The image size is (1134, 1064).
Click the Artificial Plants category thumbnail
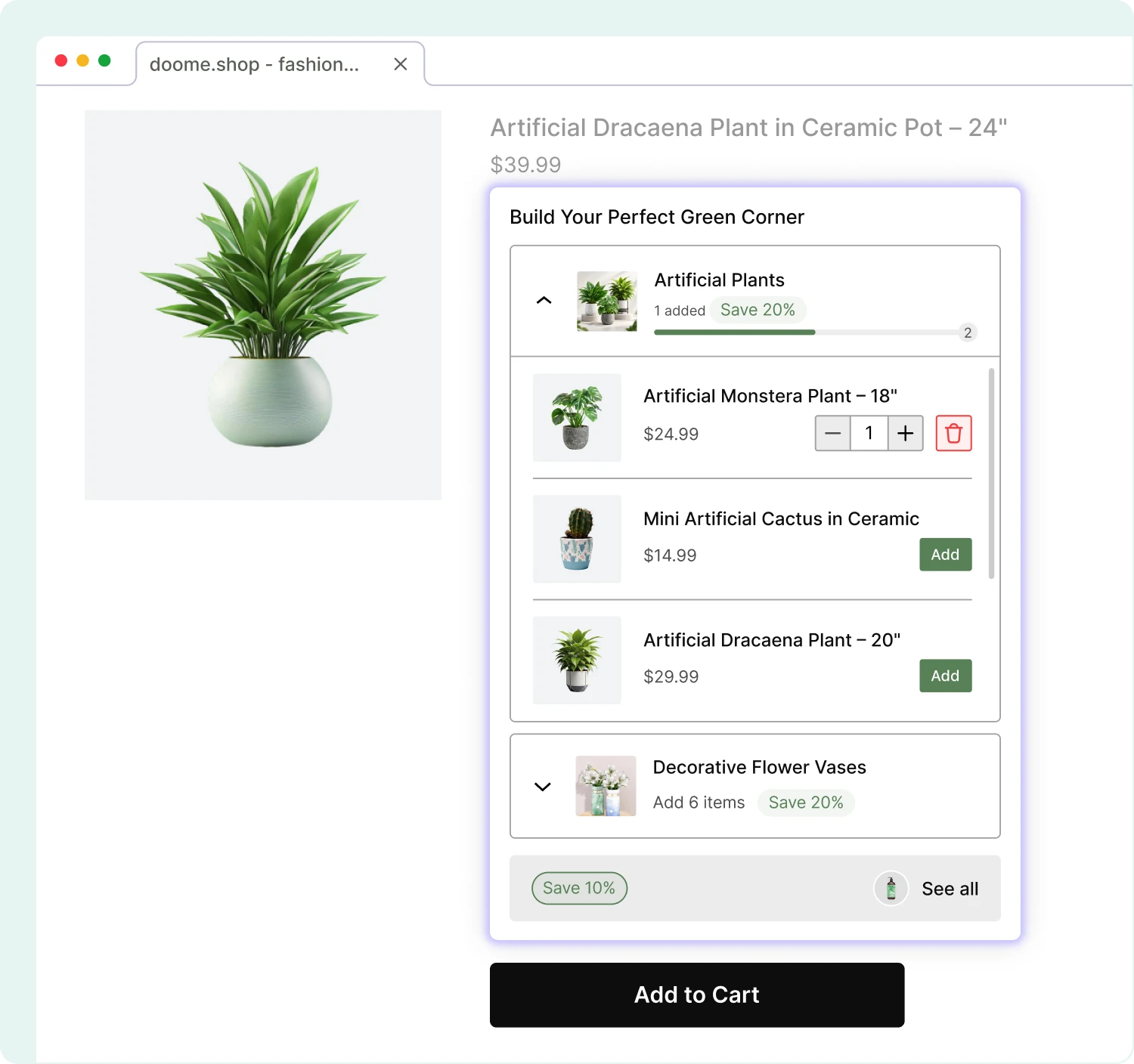coord(606,302)
